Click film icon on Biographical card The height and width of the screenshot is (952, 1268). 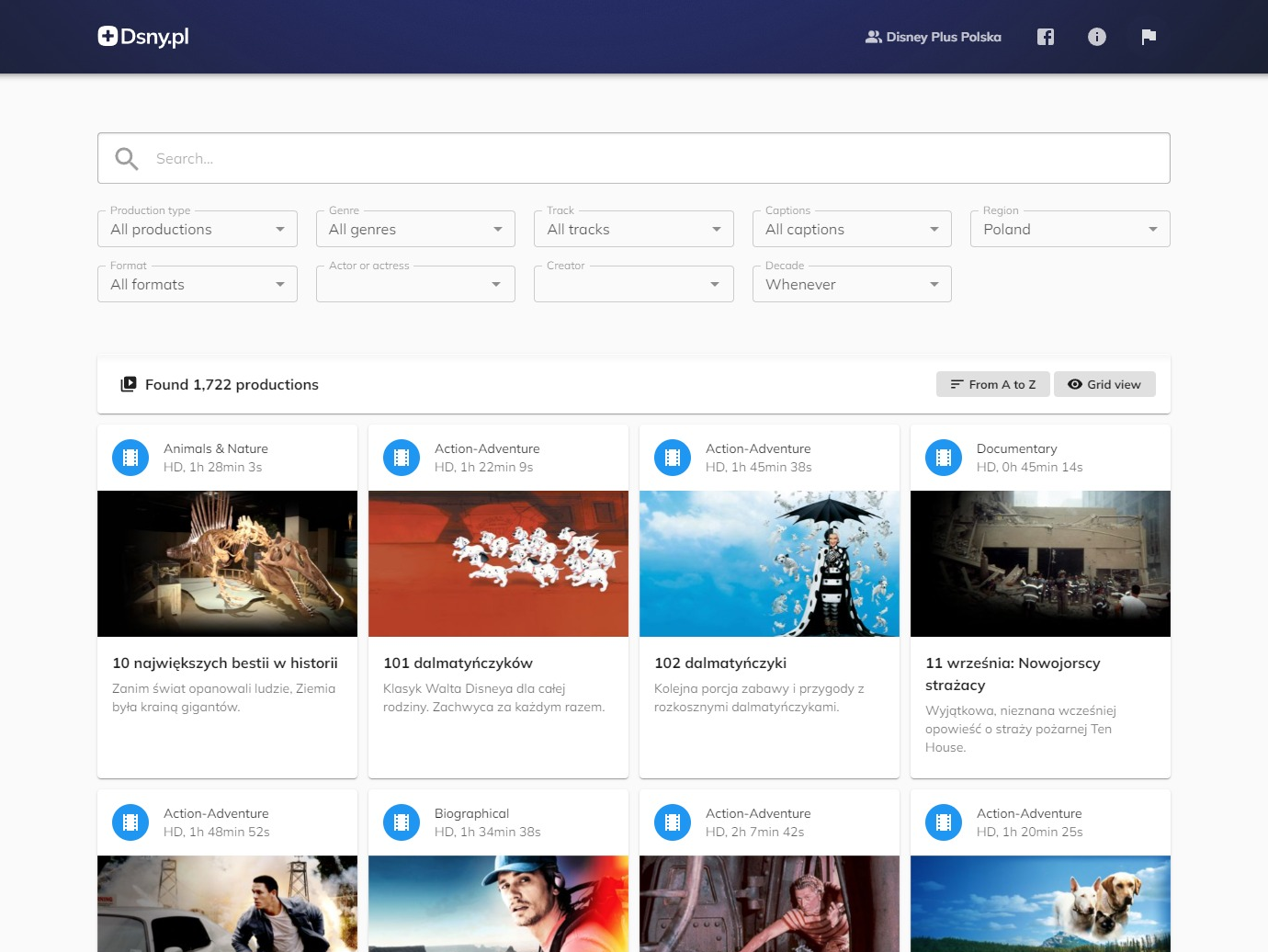tap(402, 822)
